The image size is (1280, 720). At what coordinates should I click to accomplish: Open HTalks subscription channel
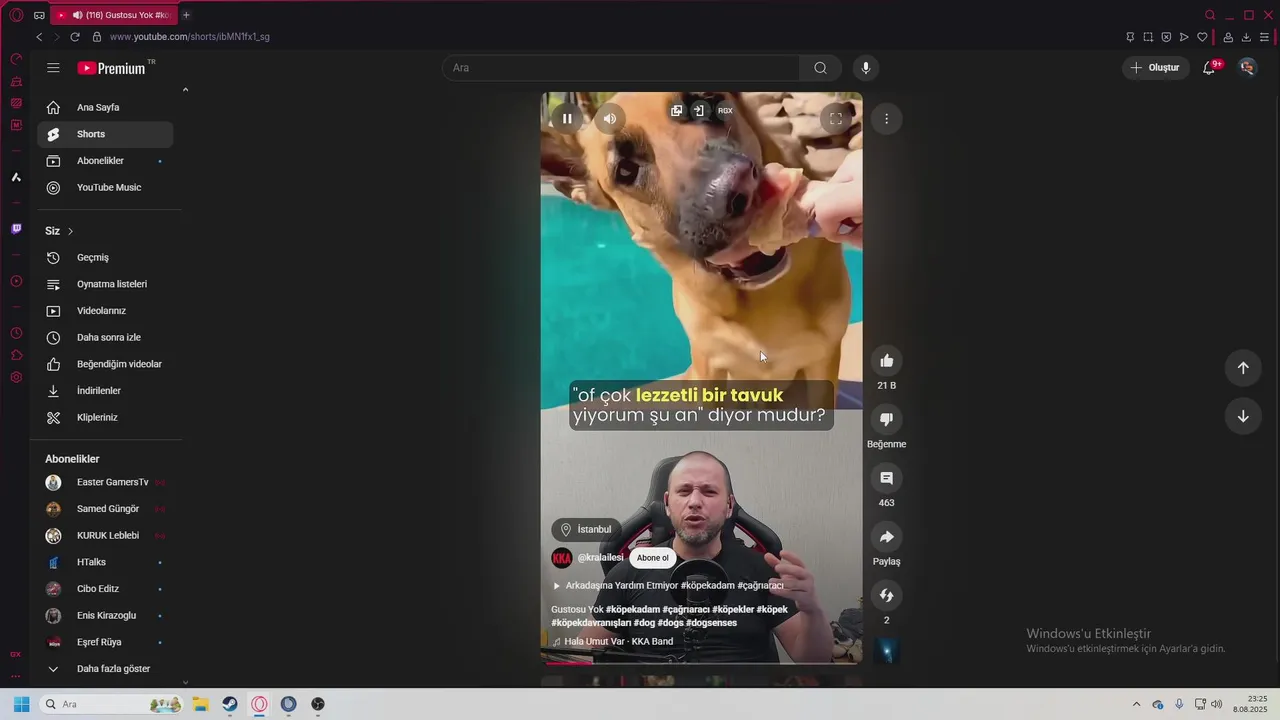coord(105,562)
